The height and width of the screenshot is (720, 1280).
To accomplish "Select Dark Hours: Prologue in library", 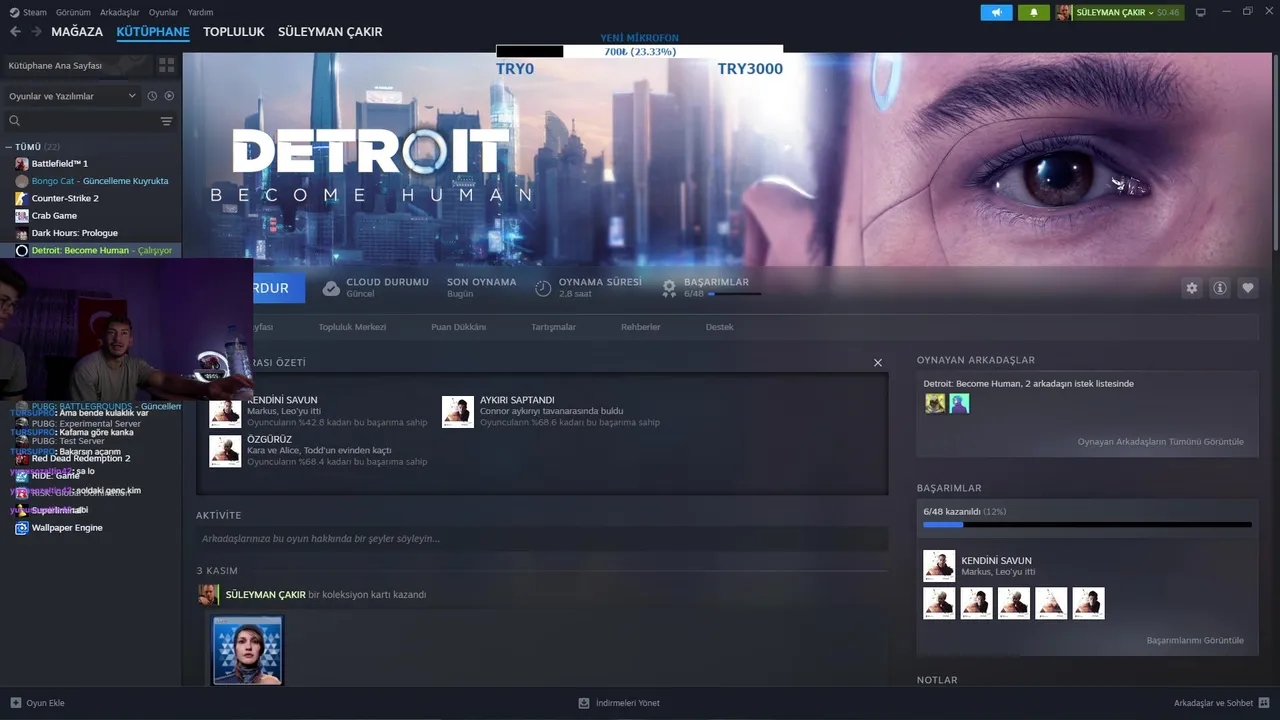I will 74,233.
